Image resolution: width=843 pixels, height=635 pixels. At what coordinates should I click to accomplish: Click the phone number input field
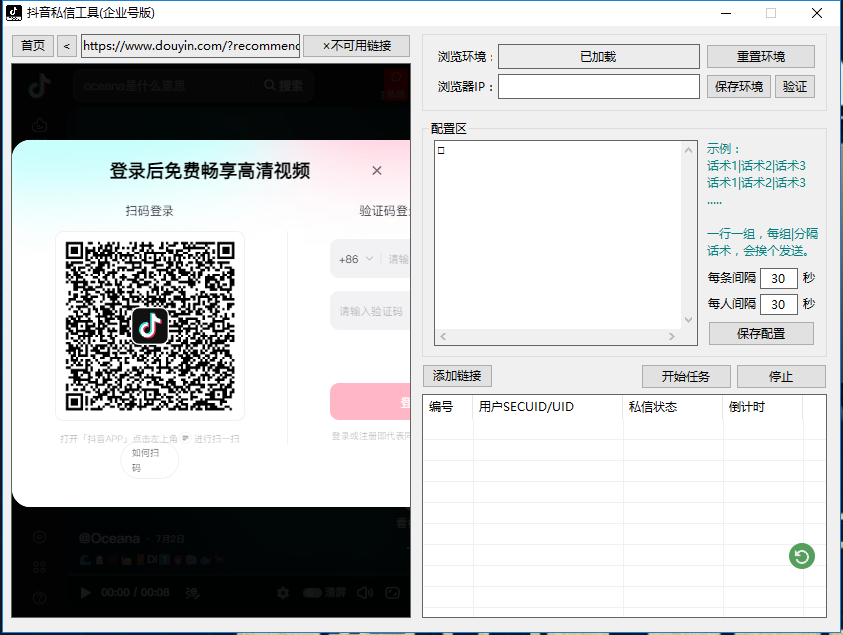(398, 259)
